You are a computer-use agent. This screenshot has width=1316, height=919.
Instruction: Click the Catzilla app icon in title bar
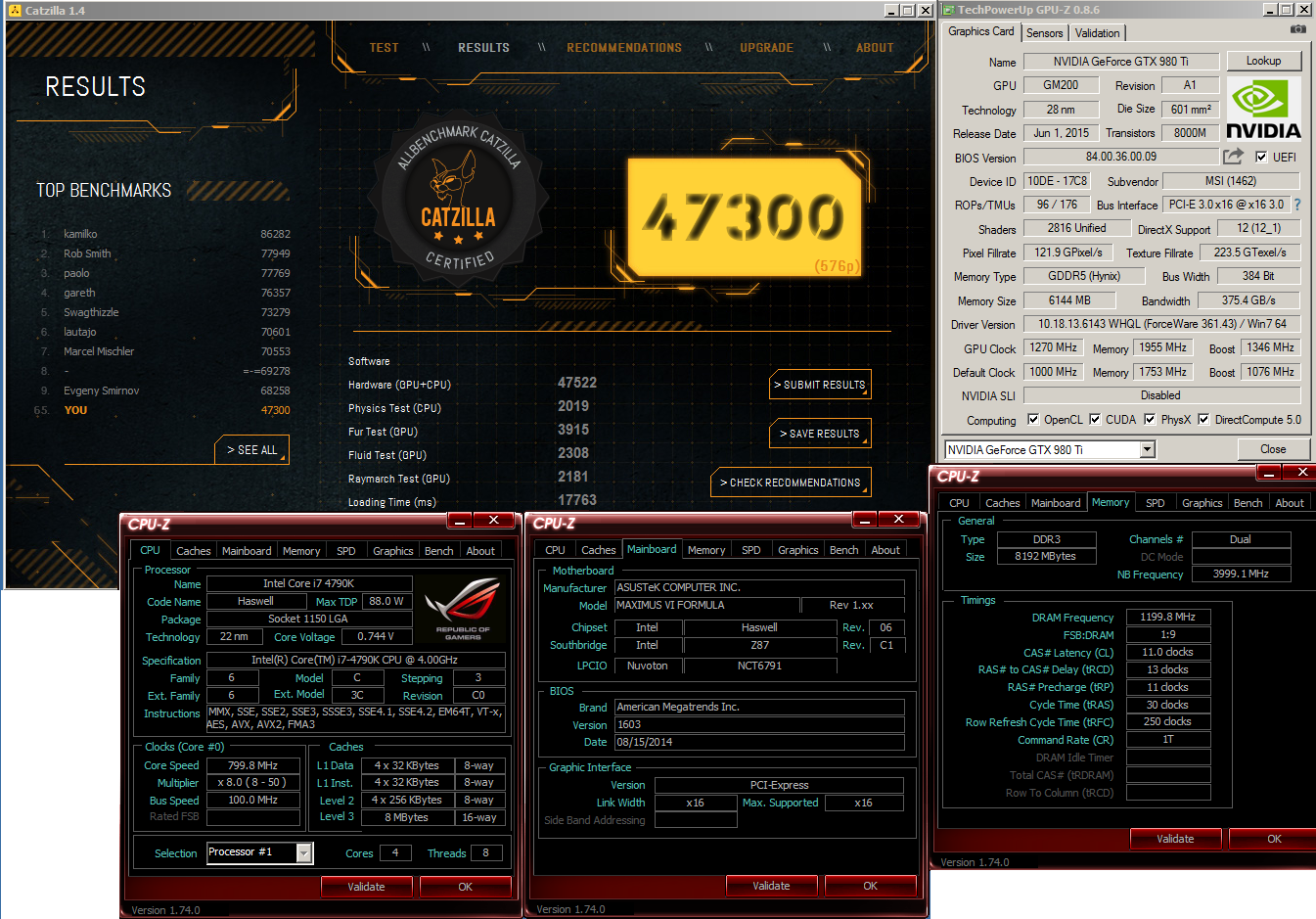tap(14, 10)
